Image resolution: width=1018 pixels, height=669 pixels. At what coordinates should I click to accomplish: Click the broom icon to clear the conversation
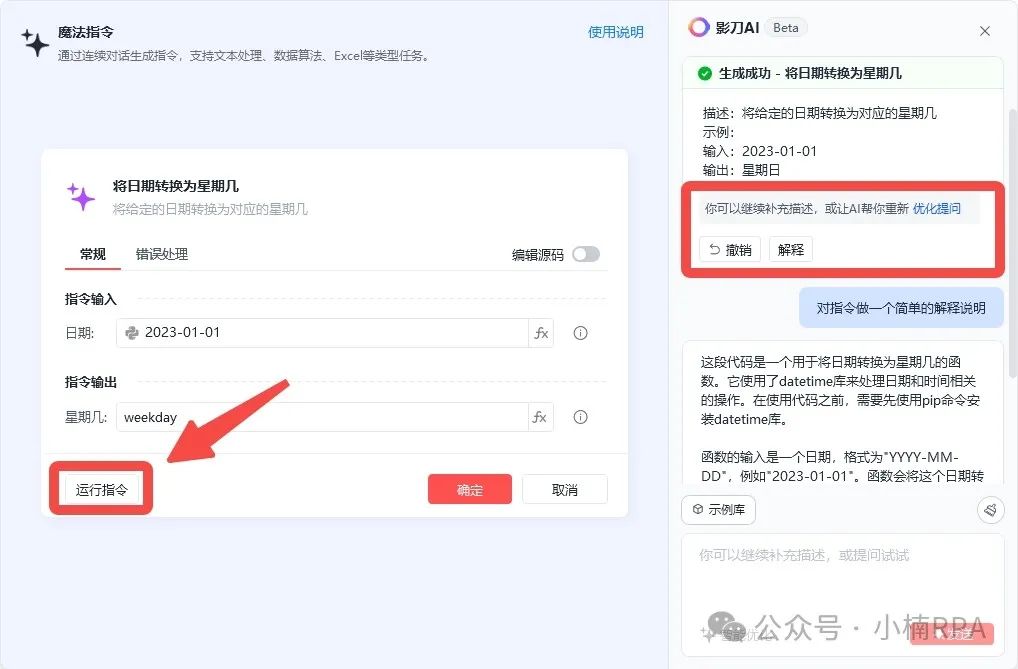point(990,510)
